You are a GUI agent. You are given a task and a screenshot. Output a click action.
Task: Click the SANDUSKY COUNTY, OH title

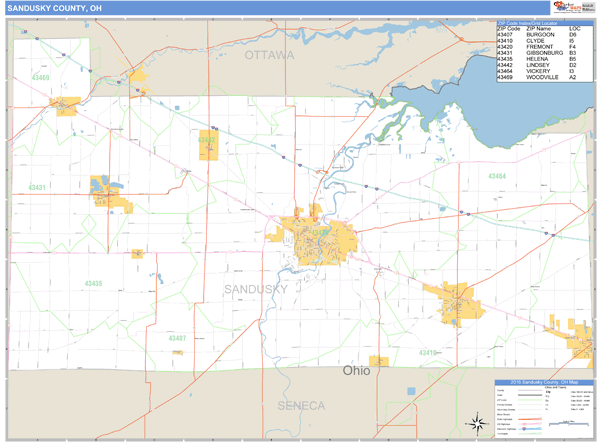point(54,8)
